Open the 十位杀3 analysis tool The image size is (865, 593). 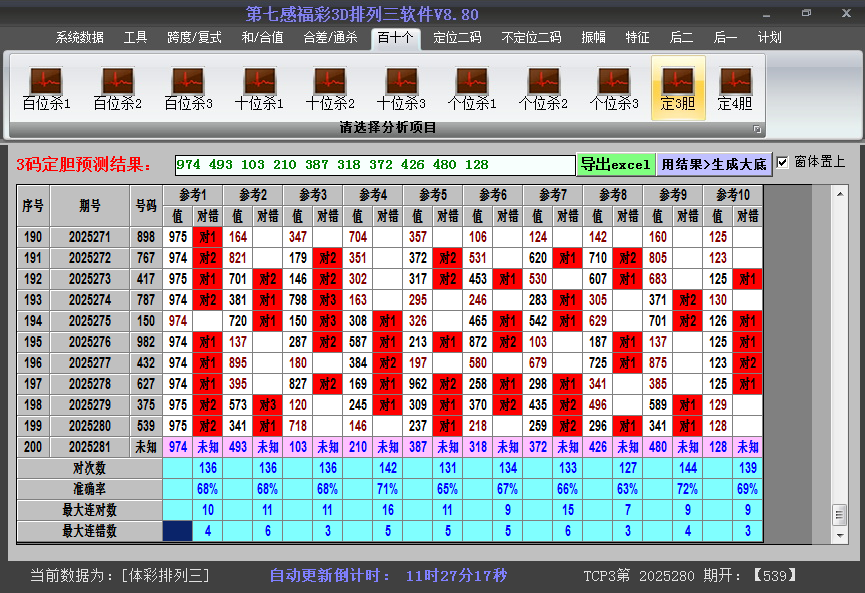(402, 85)
